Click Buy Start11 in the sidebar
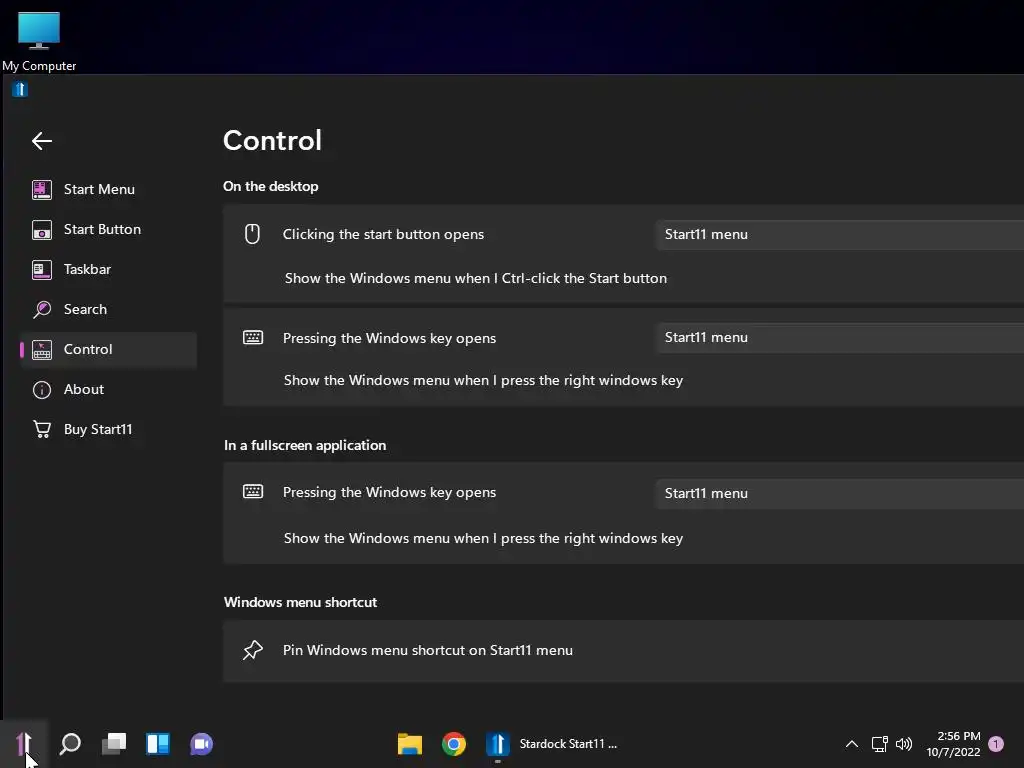Screen dimensions: 1024x768 point(108,429)
